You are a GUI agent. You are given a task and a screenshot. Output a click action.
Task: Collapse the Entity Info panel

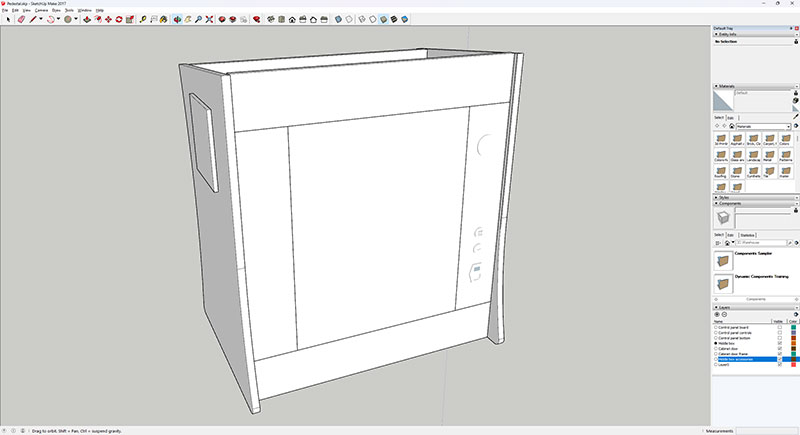(x=716, y=34)
